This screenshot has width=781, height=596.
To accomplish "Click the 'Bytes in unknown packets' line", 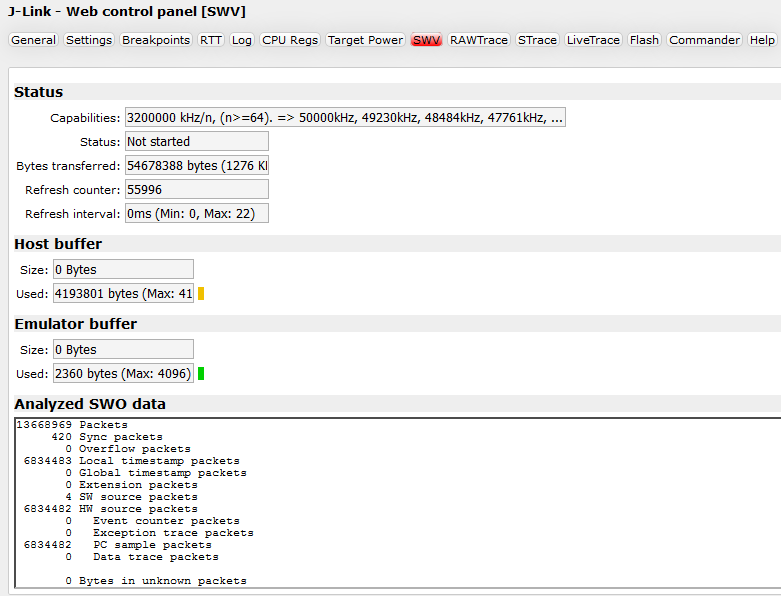I will point(156,581).
